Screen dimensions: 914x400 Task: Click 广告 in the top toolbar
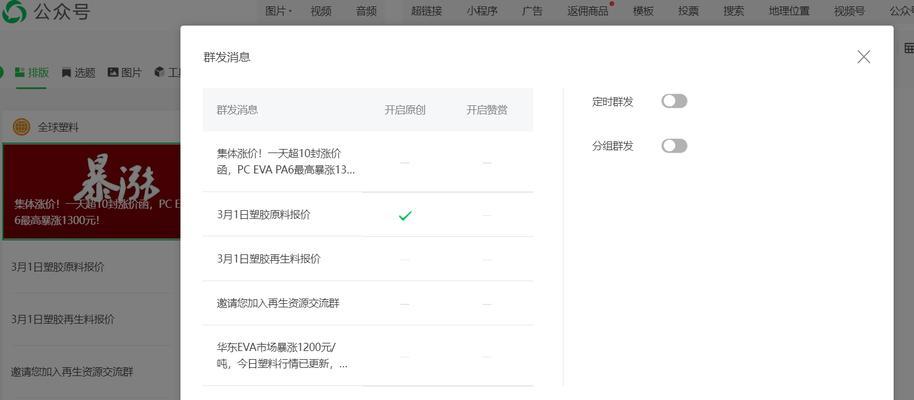(x=532, y=10)
